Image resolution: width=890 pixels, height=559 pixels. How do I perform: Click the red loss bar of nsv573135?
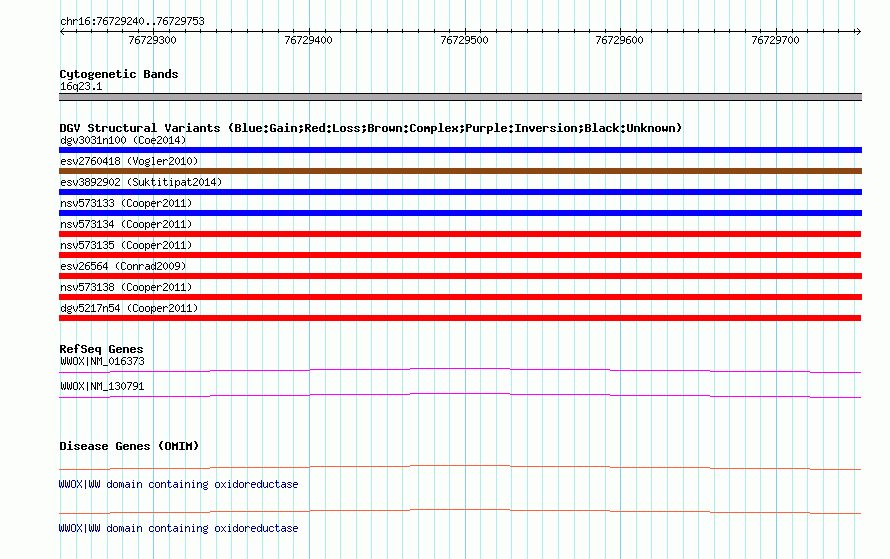coord(460,255)
